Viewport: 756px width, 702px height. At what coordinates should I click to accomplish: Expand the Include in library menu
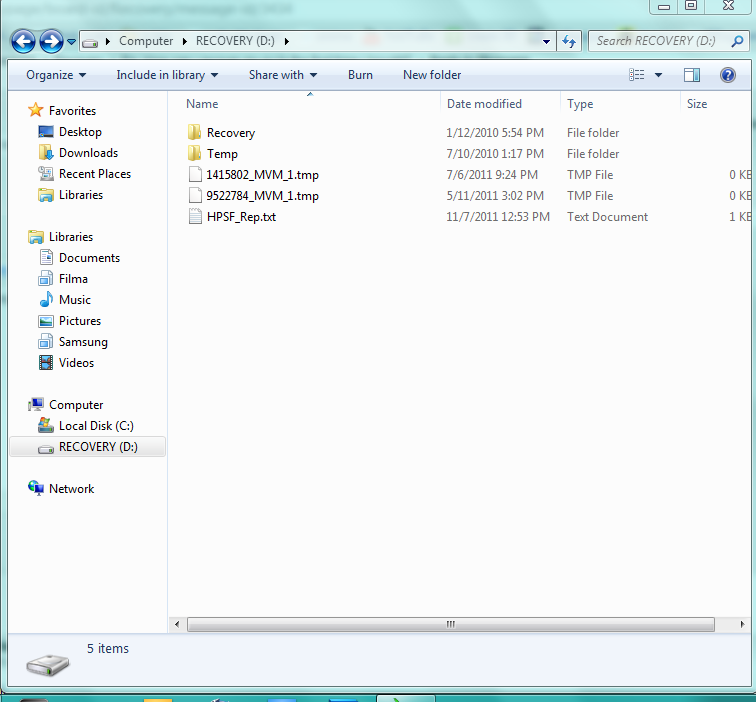167,75
